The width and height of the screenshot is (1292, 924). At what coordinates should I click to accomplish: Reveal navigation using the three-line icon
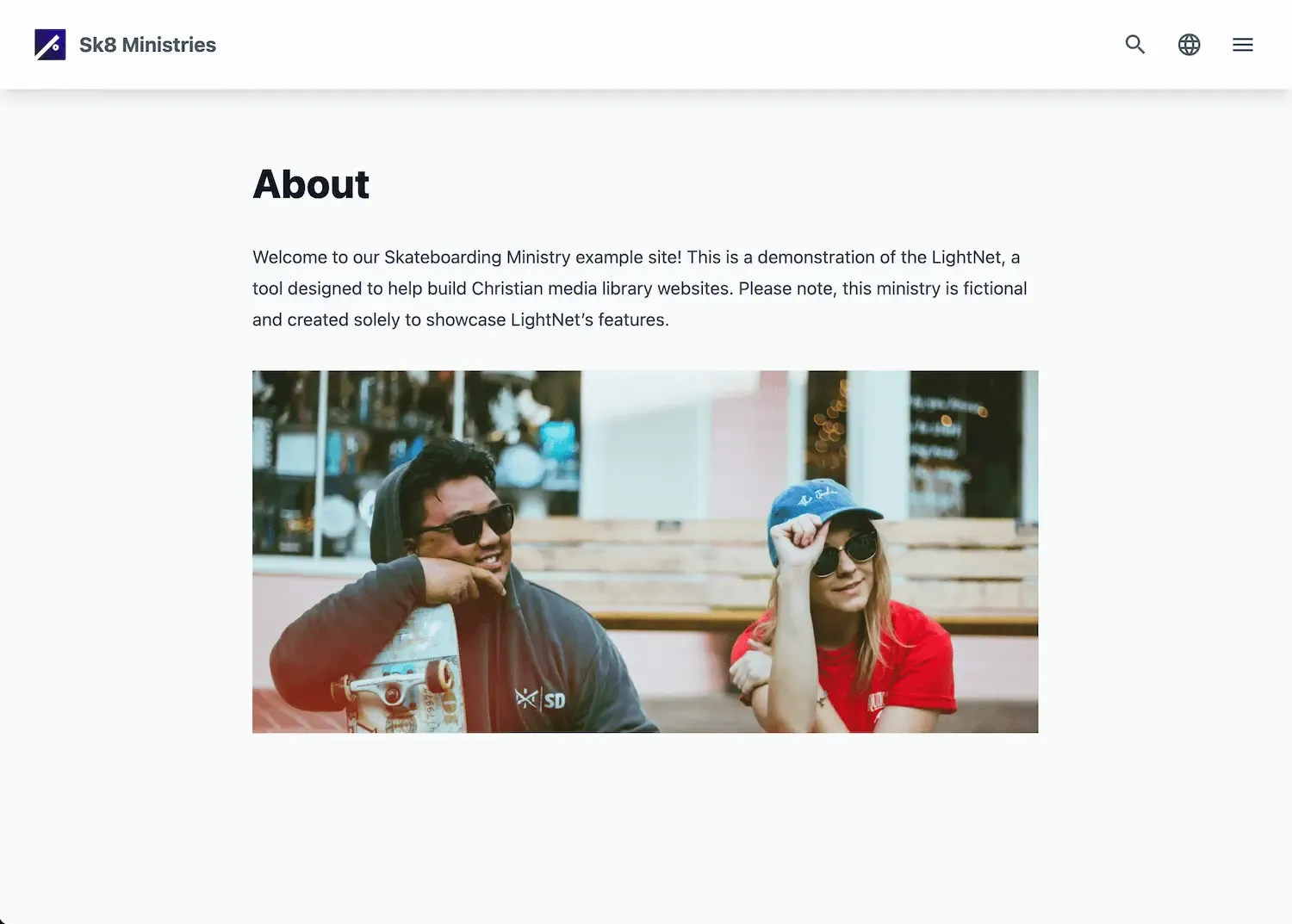[1242, 44]
